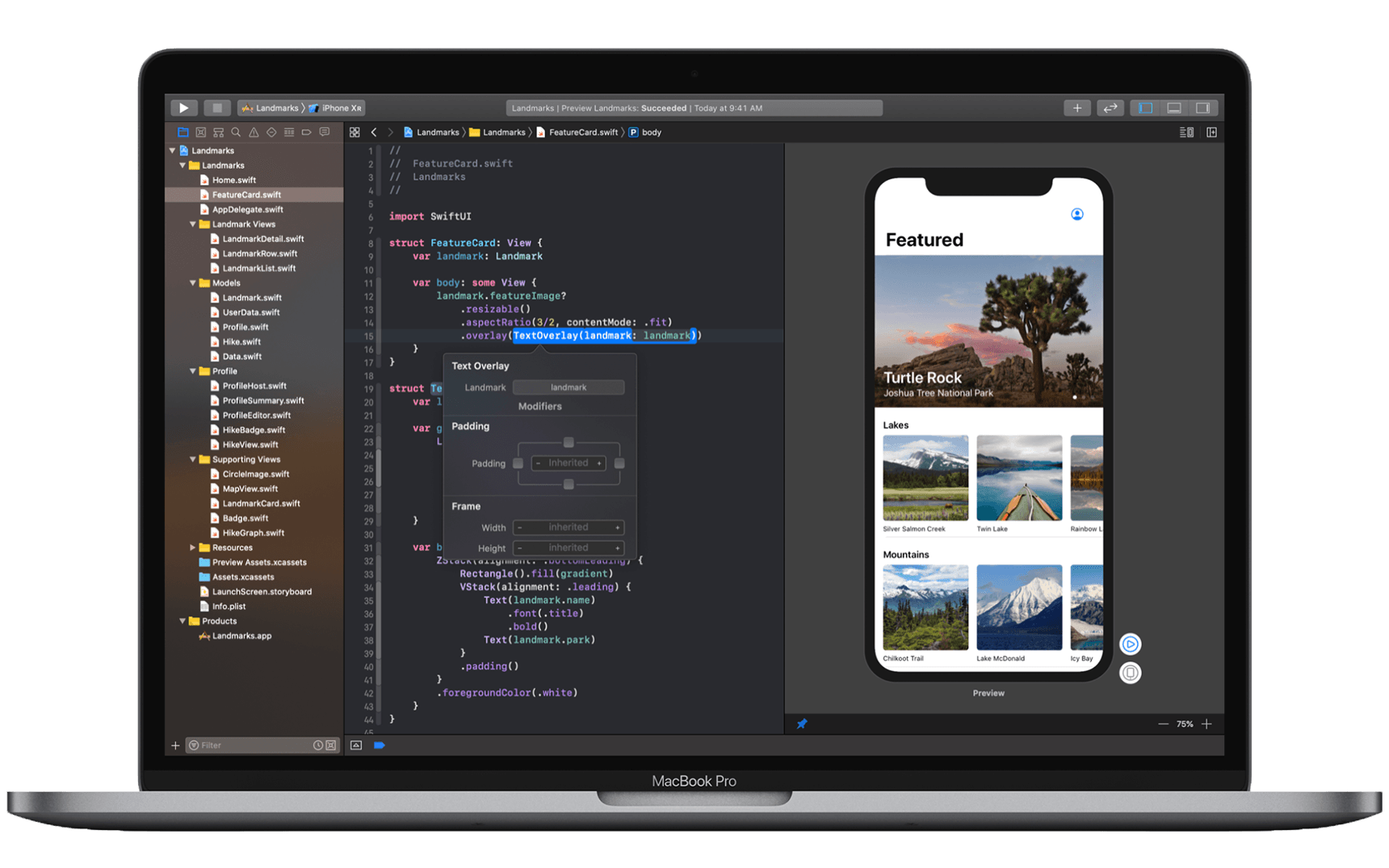
Task: Toggle the left navigator panel
Action: click(1145, 107)
